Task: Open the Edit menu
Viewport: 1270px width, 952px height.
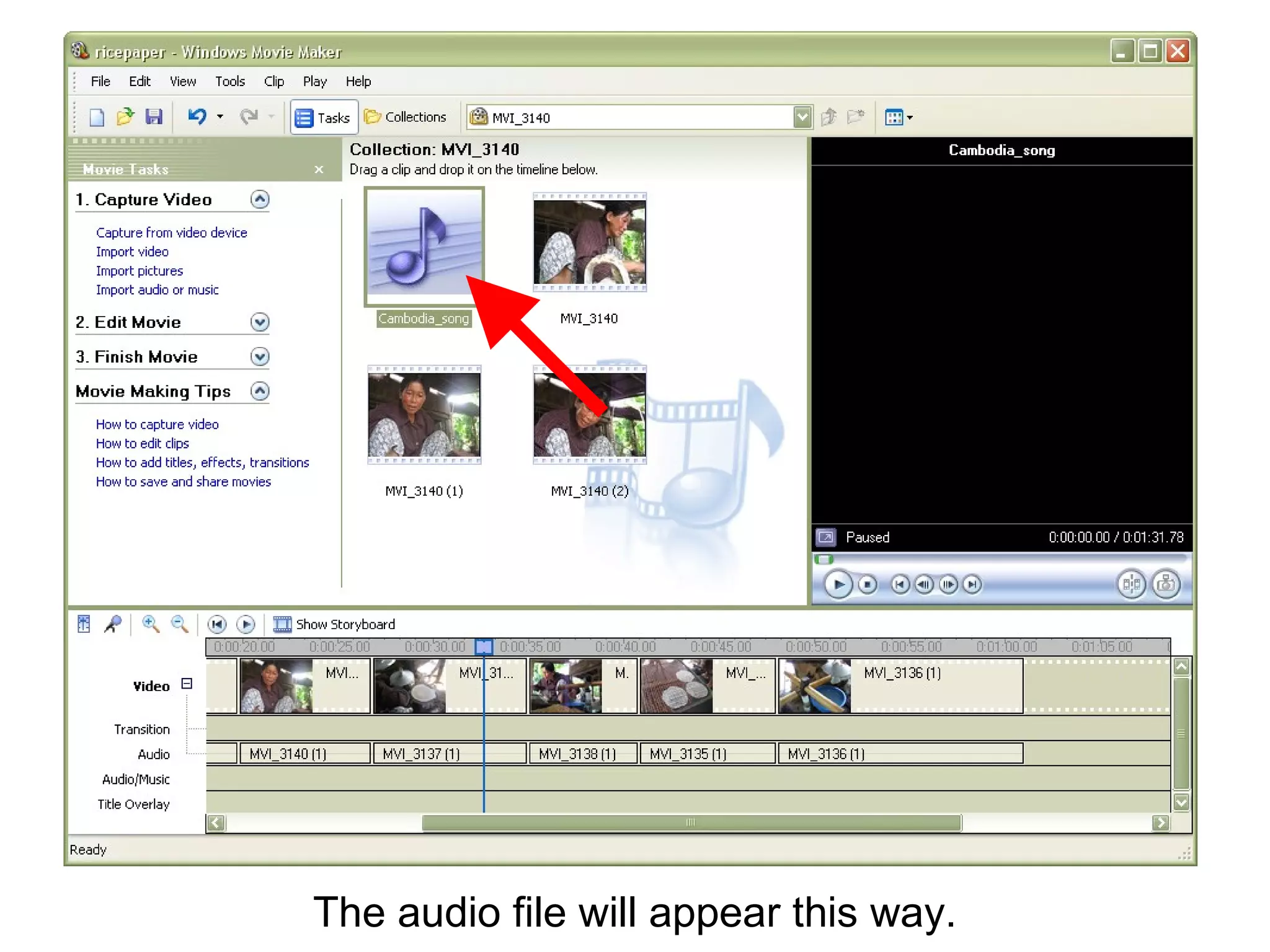Action: click(140, 81)
